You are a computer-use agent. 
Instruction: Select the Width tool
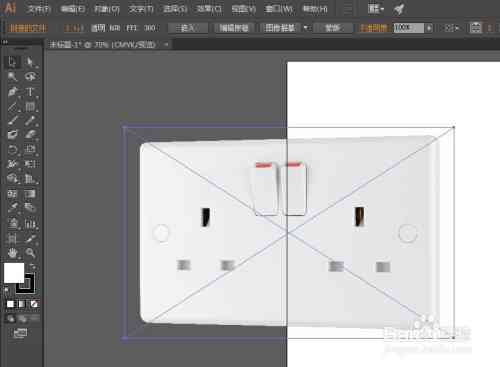12,164
